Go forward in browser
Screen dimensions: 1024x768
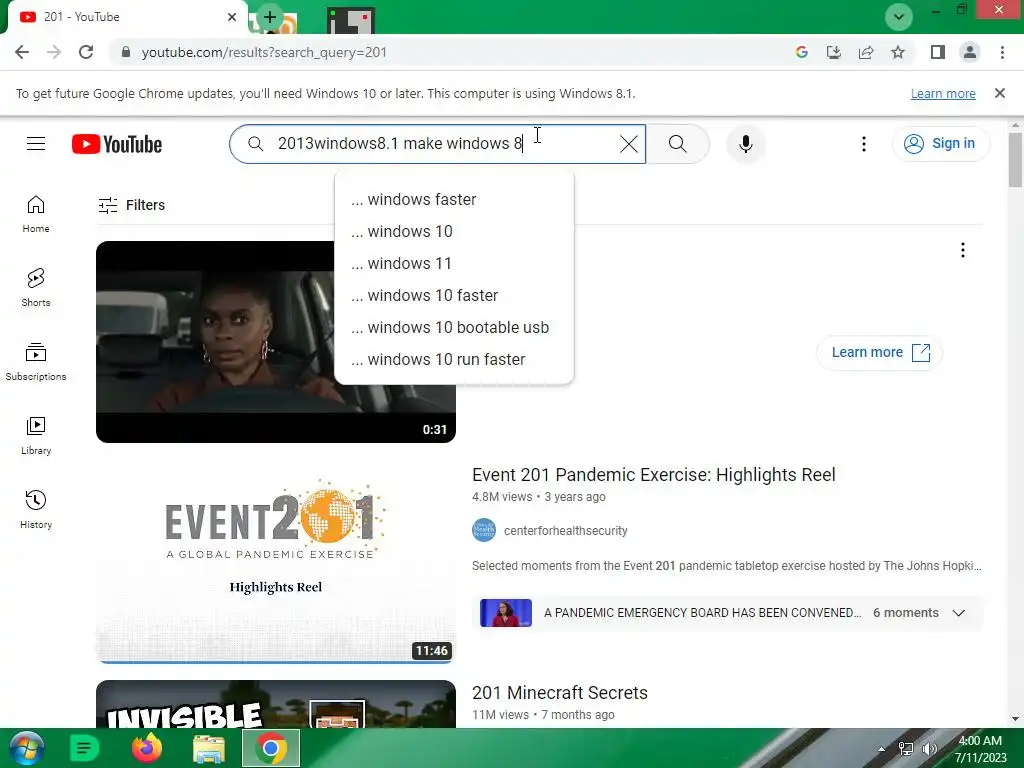click(x=54, y=52)
